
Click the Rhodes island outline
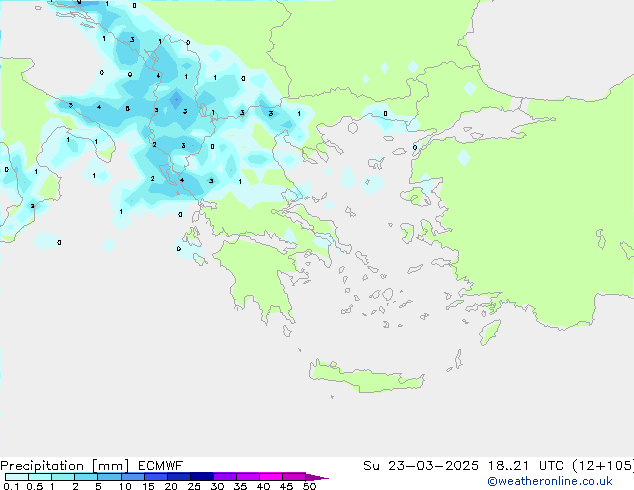pos(490,332)
